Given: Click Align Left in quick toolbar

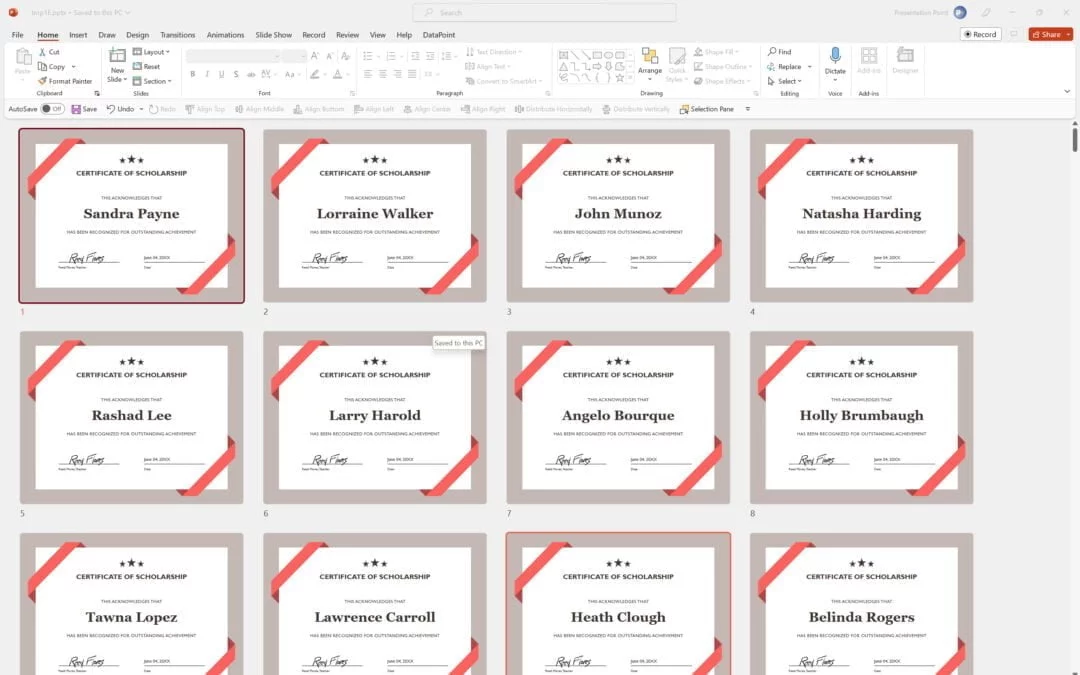Looking at the screenshot, I should 374,109.
